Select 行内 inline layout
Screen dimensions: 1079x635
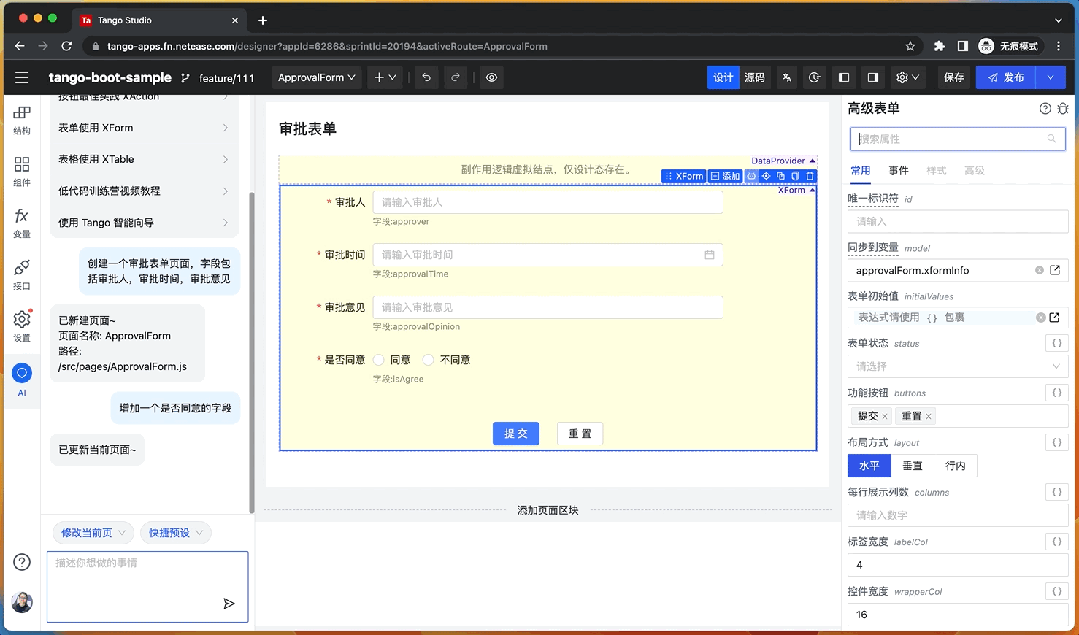[955, 466]
